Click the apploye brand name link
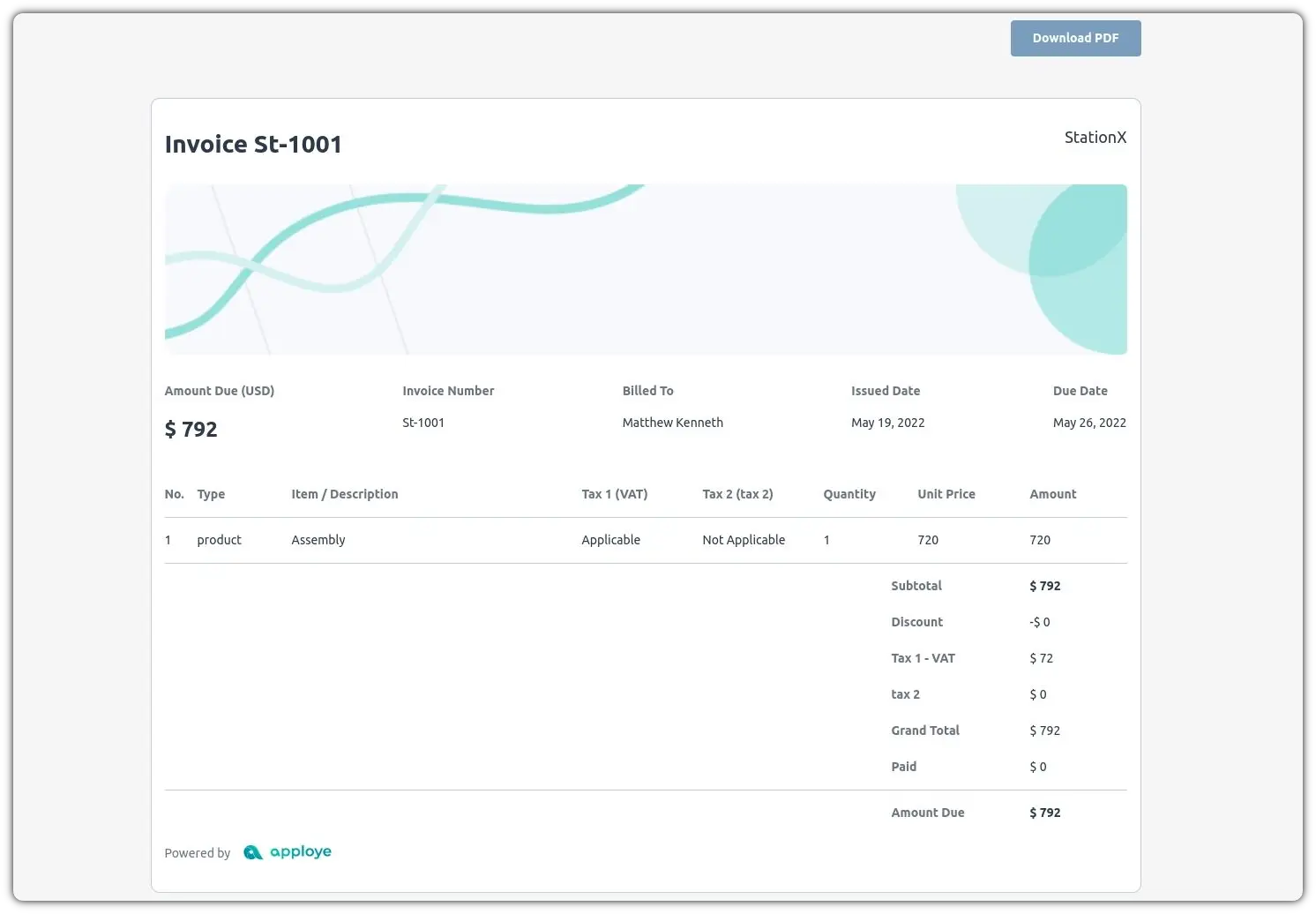Viewport: 1316px width, 914px height. pos(301,852)
